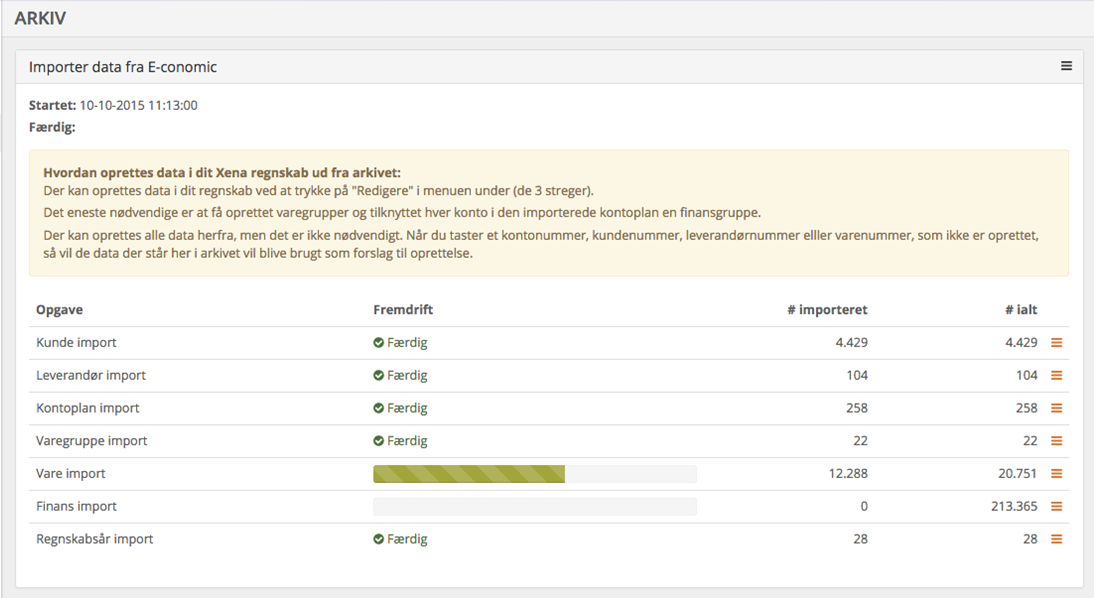This screenshot has width=1094, height=598.
Task: Open row menu for Finans import
Action: (x=1056, y=507)
